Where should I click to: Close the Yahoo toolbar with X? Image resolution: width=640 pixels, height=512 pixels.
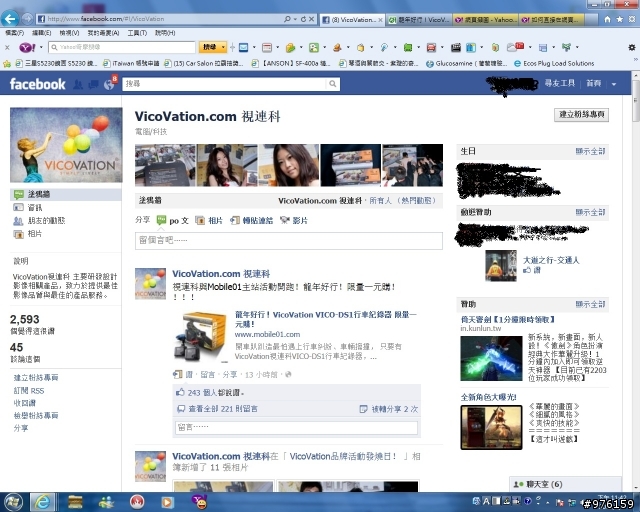[7, 47]
